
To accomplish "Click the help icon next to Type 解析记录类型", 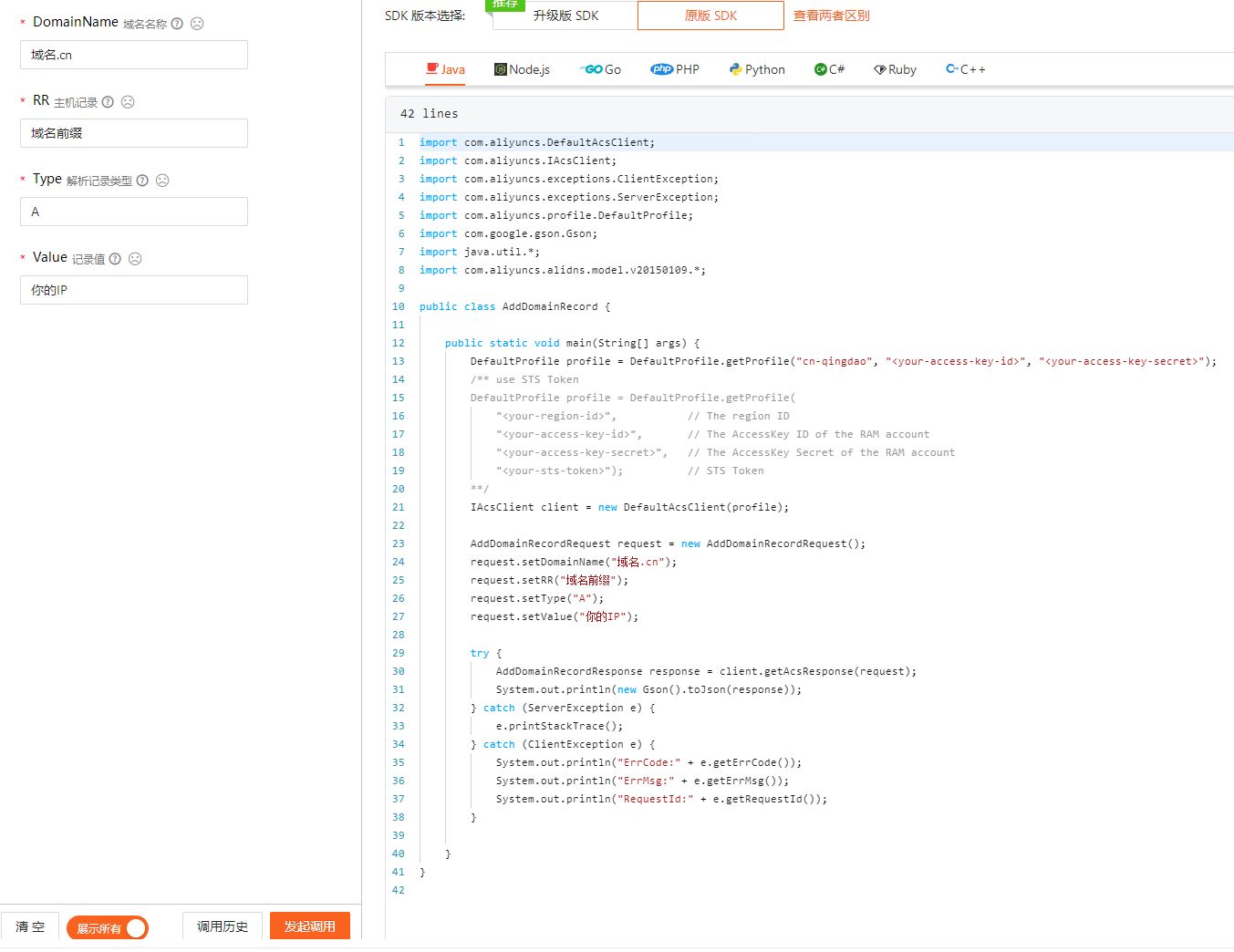I will coord(142,181).
